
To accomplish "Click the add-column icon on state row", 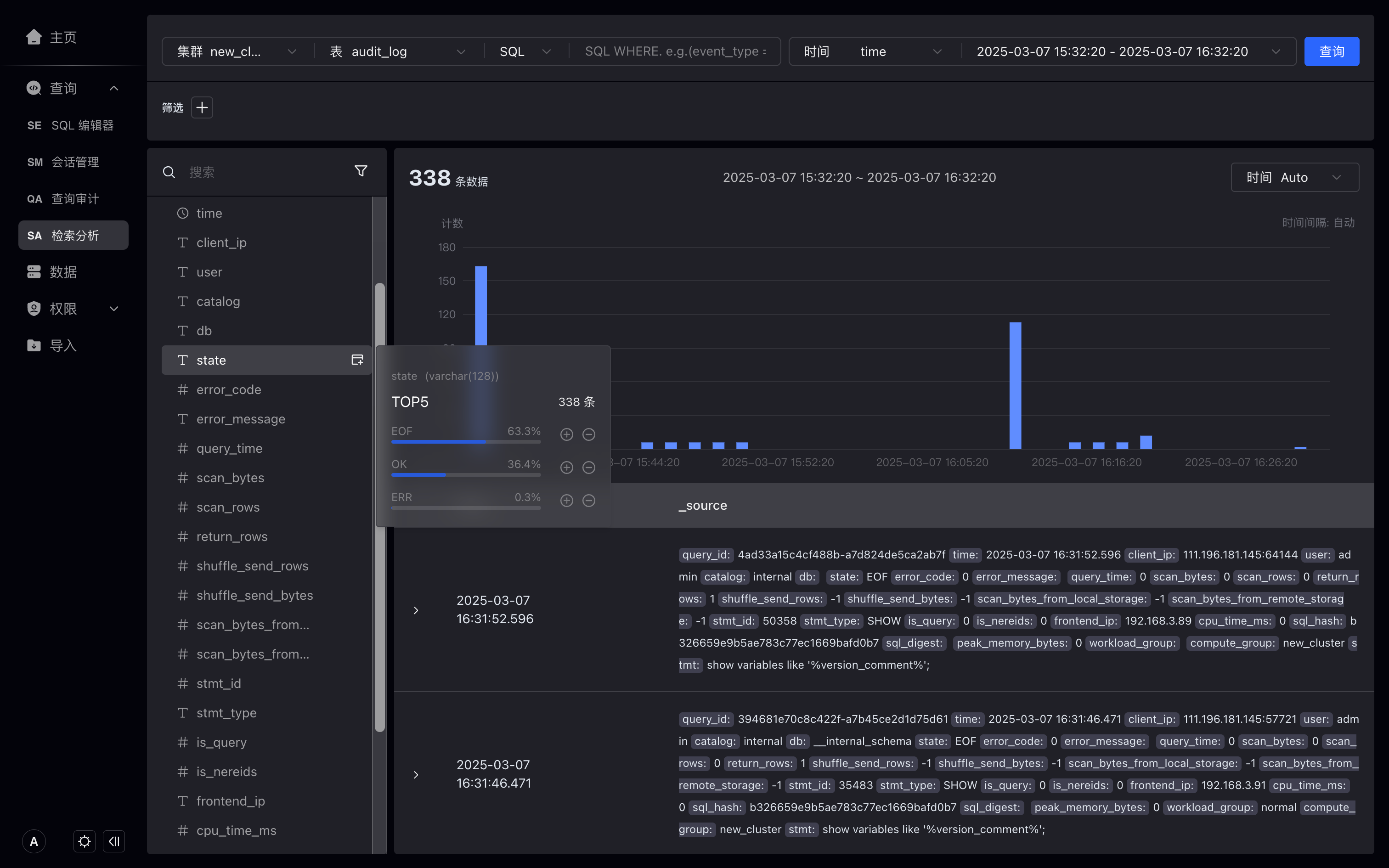I will [x=357, y=360].
